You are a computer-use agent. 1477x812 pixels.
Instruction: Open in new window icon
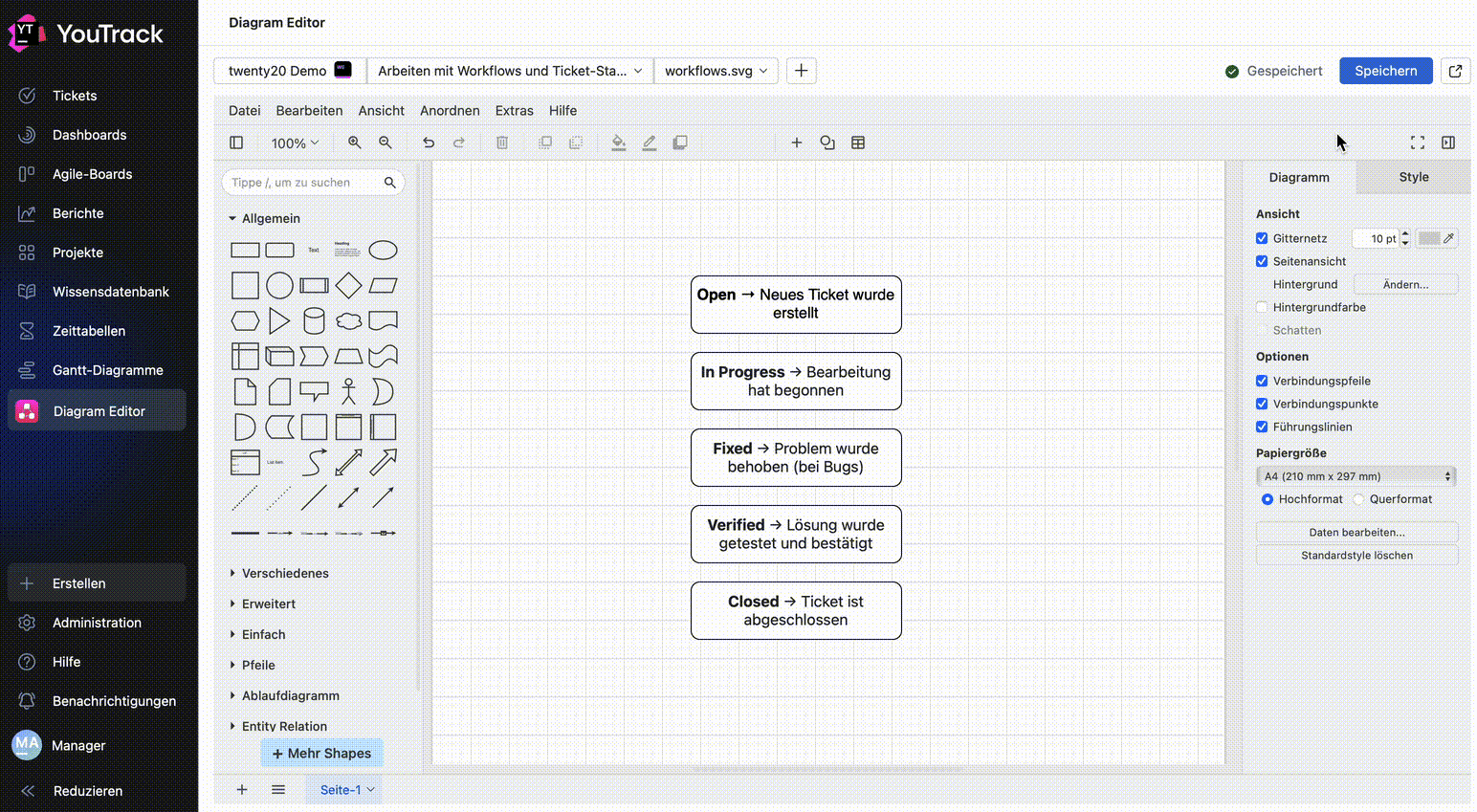1455,71
